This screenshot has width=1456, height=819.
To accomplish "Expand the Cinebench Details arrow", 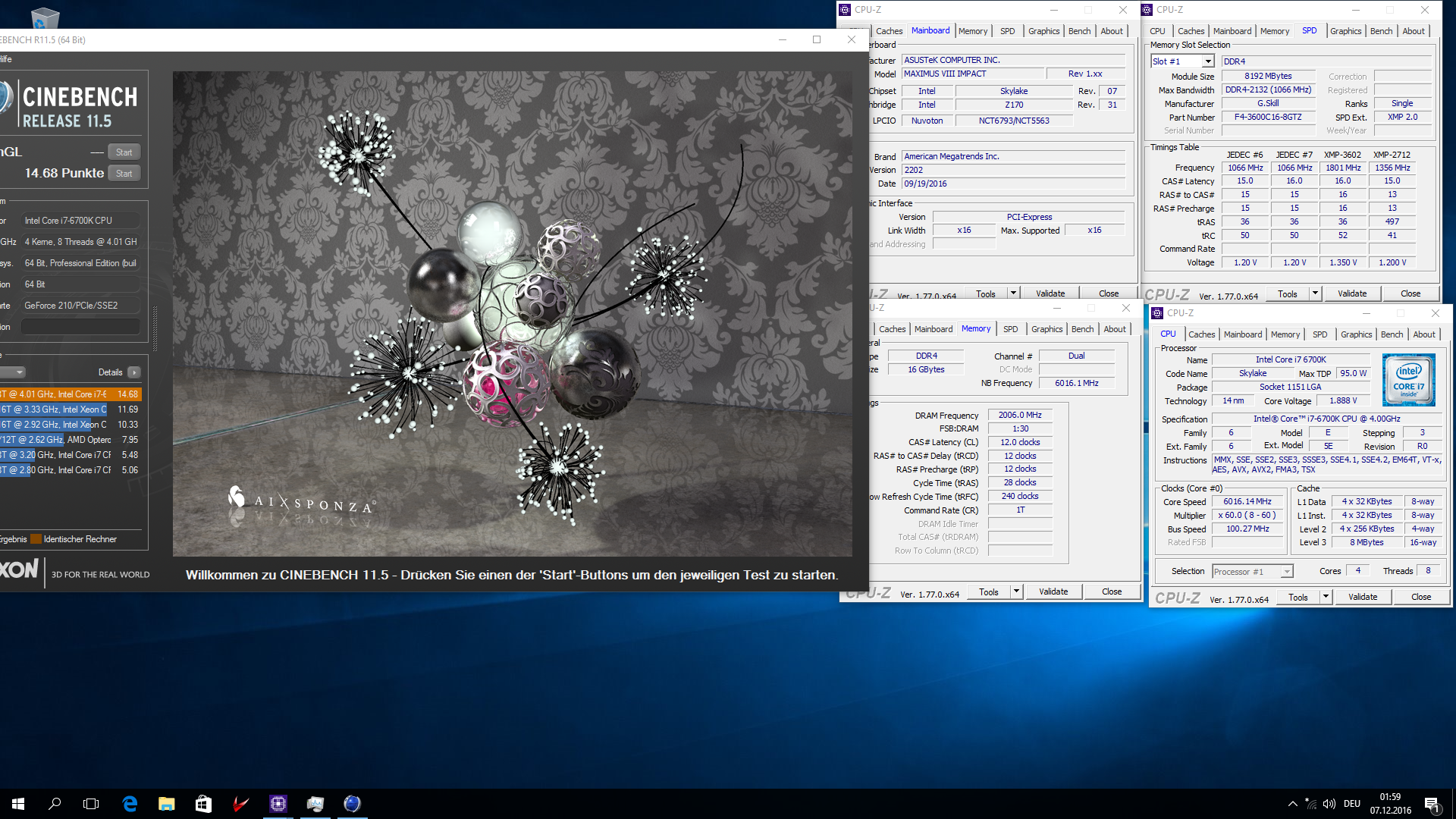I will tap(134, 372).
